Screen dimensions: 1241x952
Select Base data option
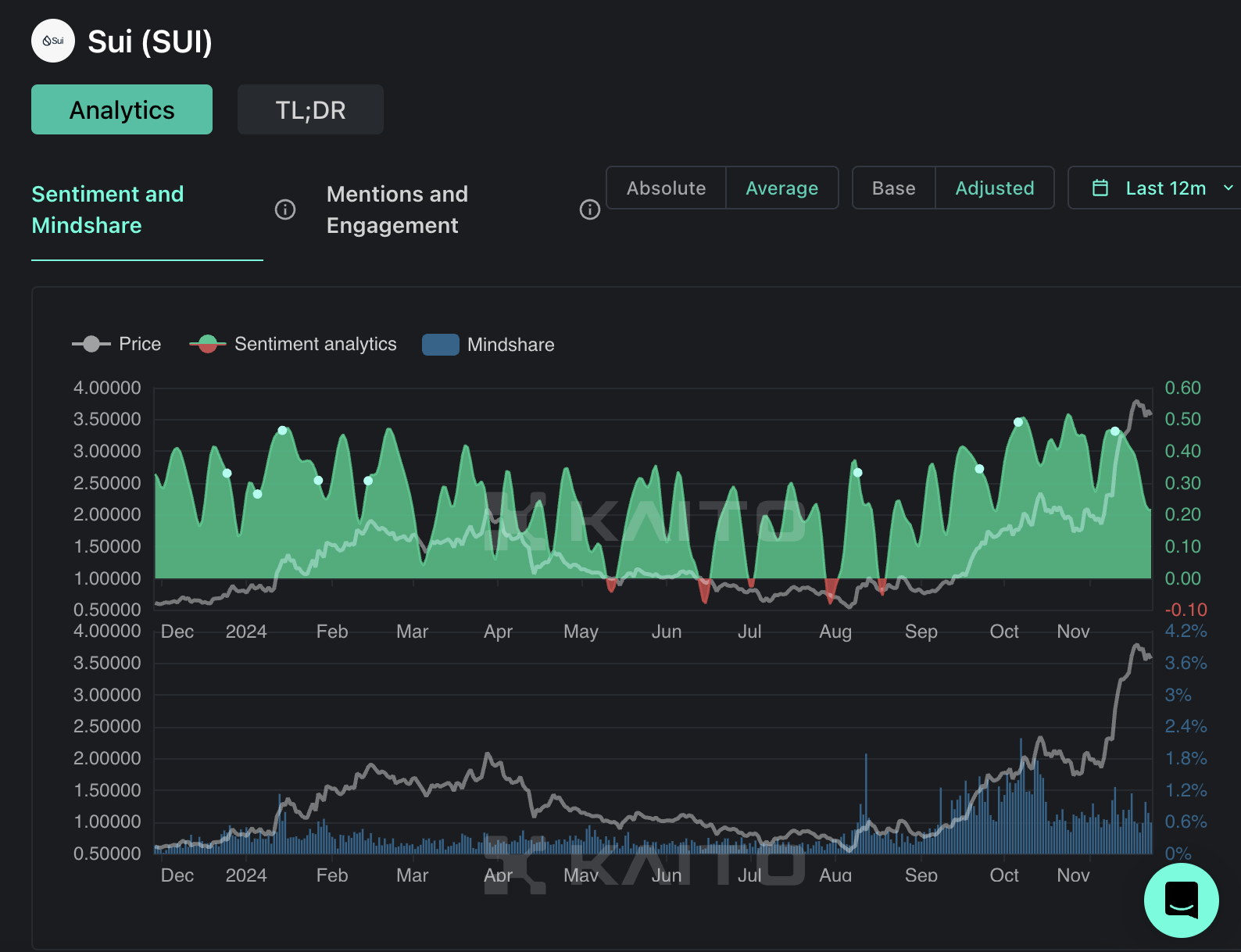pos(893,188)
